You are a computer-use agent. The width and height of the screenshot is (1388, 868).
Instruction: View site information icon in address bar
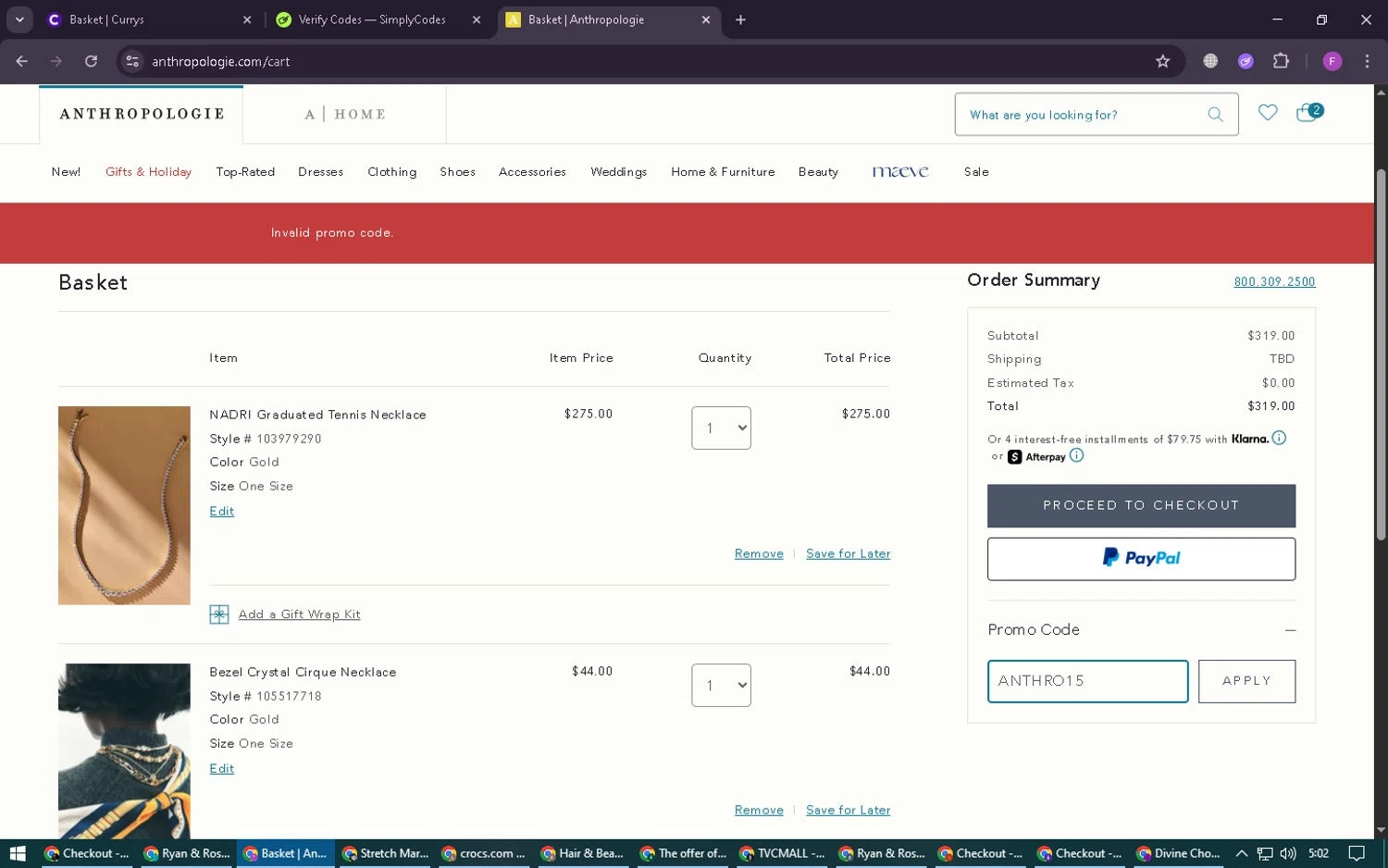point(132,61)
